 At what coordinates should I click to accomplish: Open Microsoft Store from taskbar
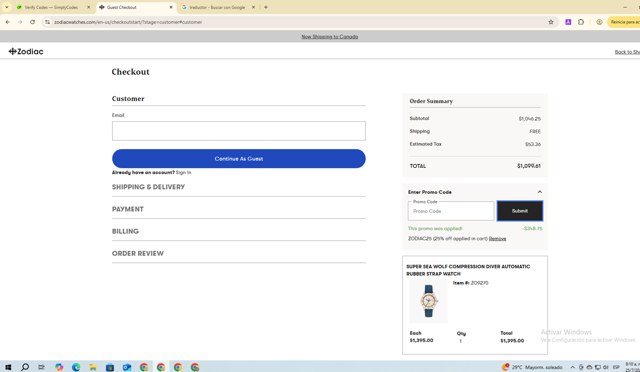point(110,367)
